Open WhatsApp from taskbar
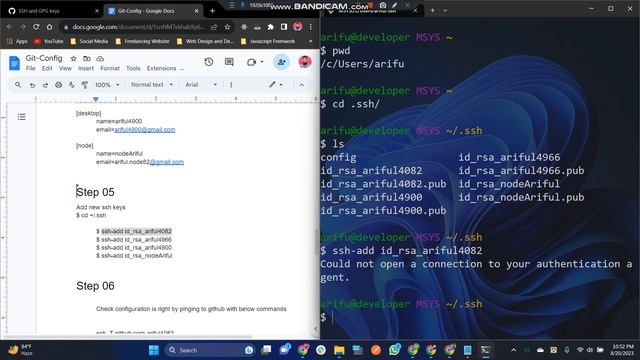The height and width of the screenshot is (360, 640). point(394,350)
